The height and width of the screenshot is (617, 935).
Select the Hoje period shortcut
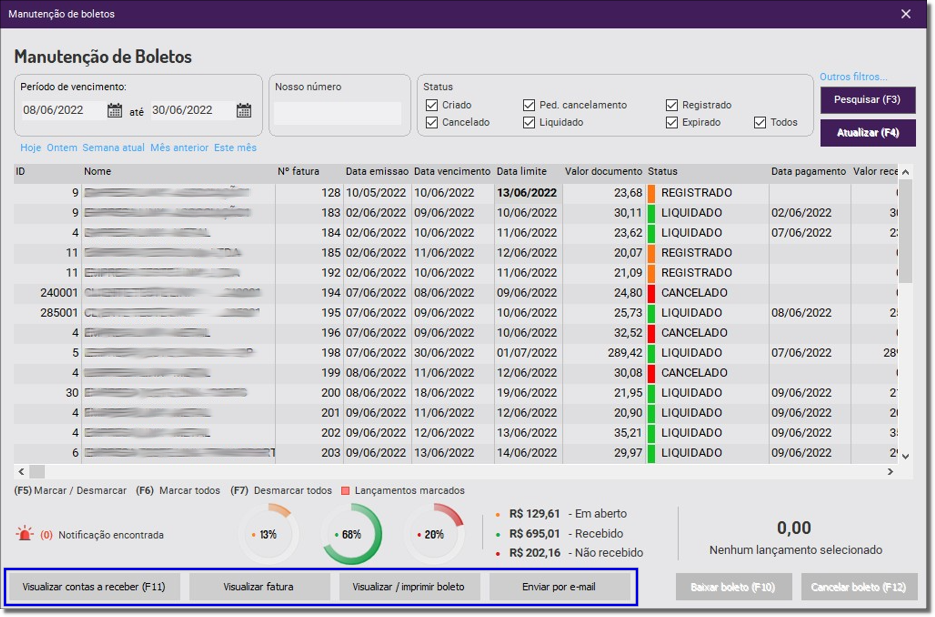[x=30, y=147]
